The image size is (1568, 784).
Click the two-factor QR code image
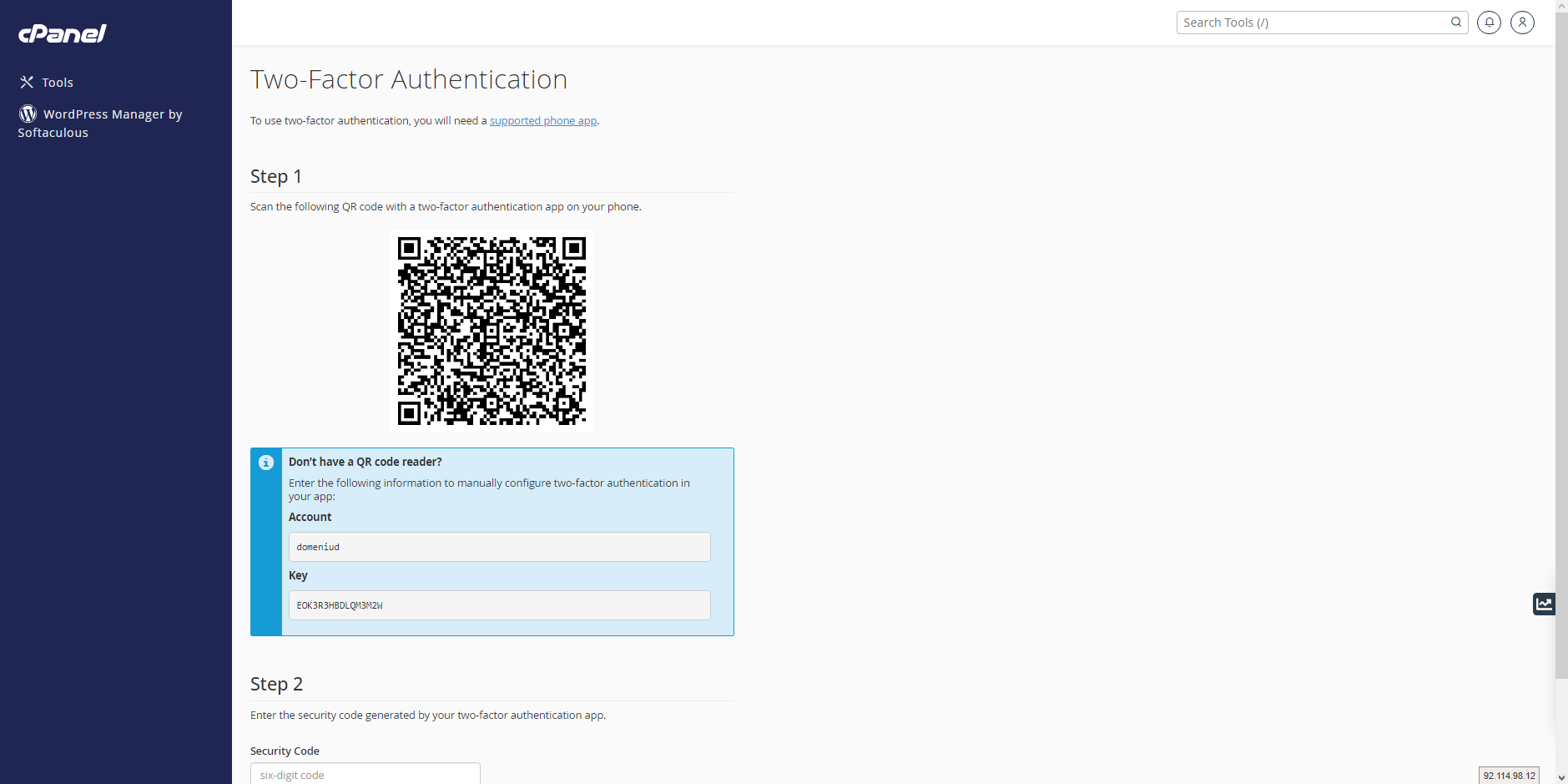[492, 331]
